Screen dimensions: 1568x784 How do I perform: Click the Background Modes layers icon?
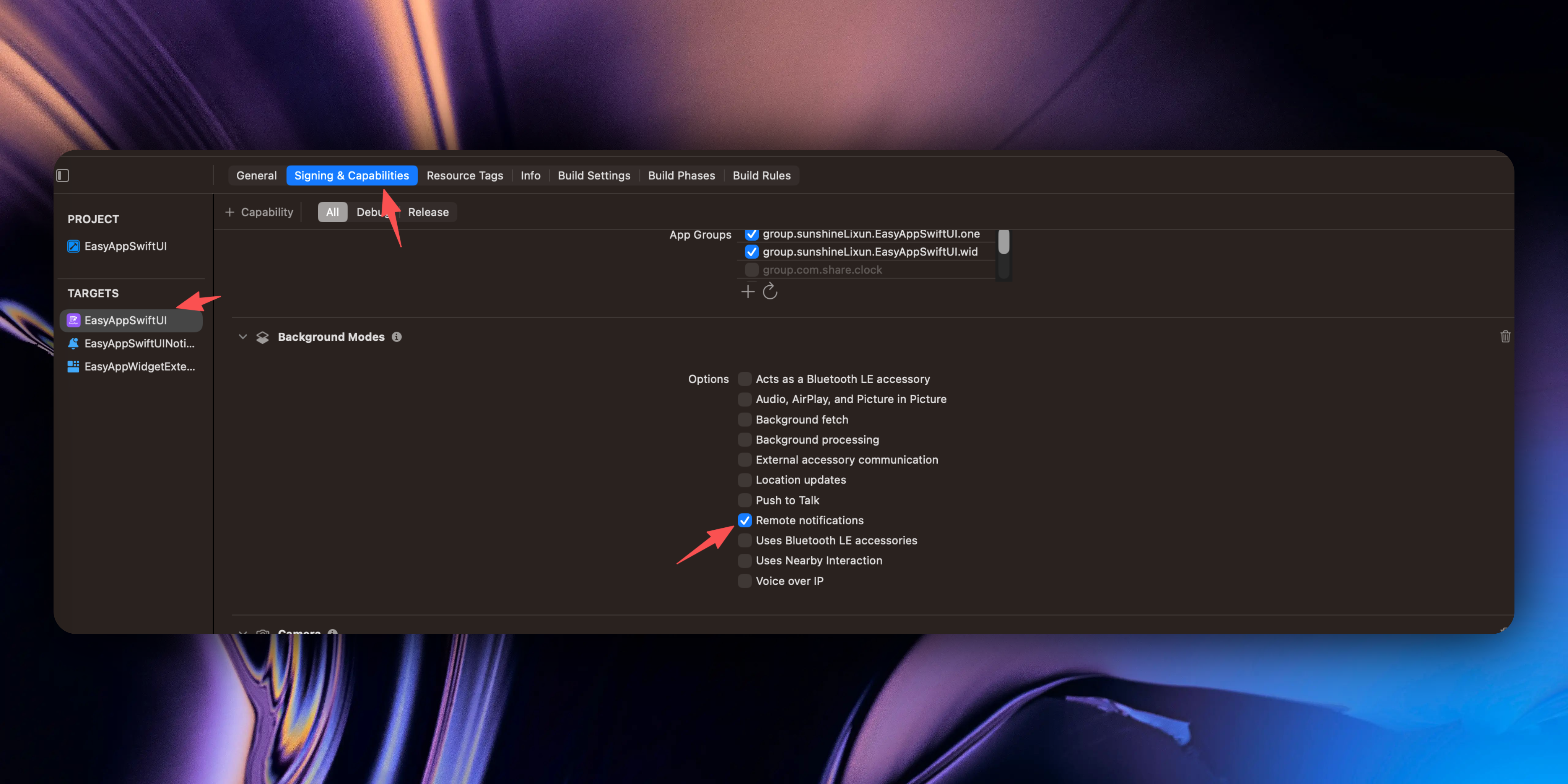click(x=262, y=337)
